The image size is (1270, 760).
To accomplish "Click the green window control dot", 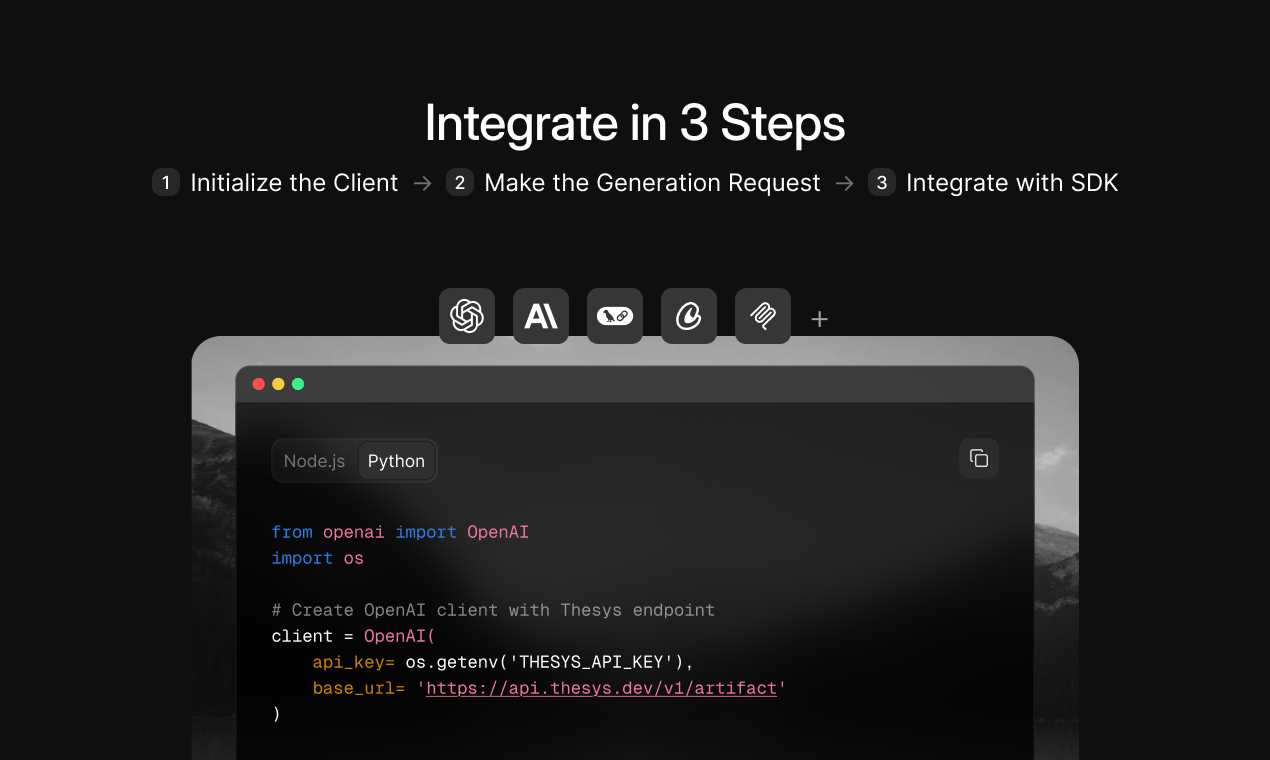I will click(297, 383).
